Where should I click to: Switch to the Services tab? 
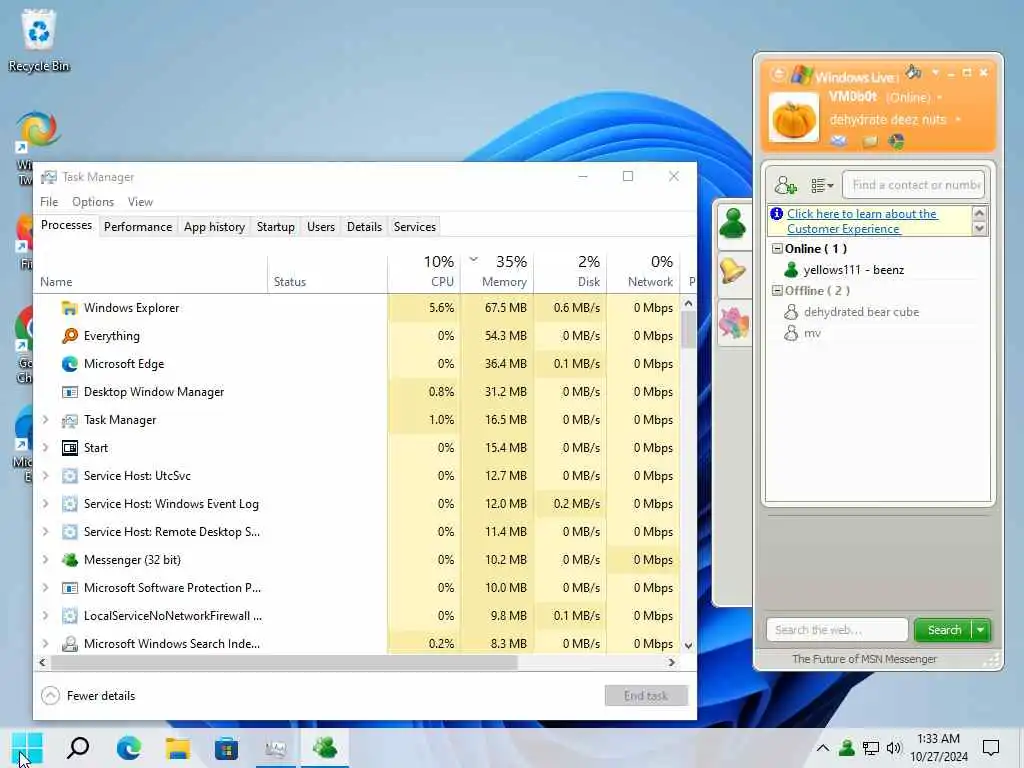click(415, 227)
